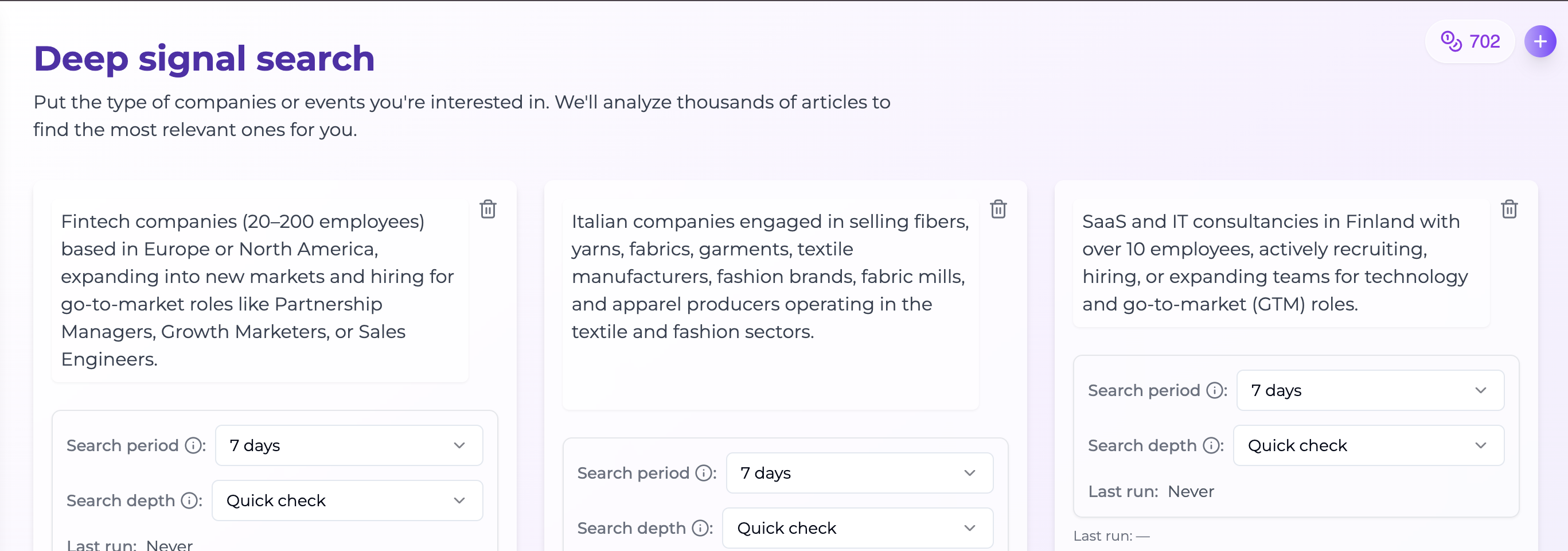1568x551 pixels.
Task: Open the 7 days period dropdown in Finland card
Action: [x=1370, y=390]
